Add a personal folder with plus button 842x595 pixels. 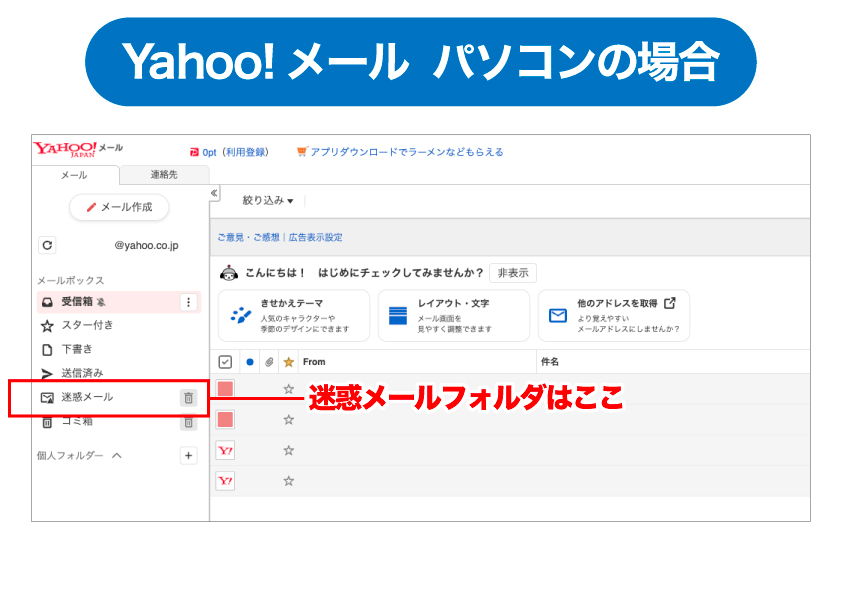[x=188, y=456]
